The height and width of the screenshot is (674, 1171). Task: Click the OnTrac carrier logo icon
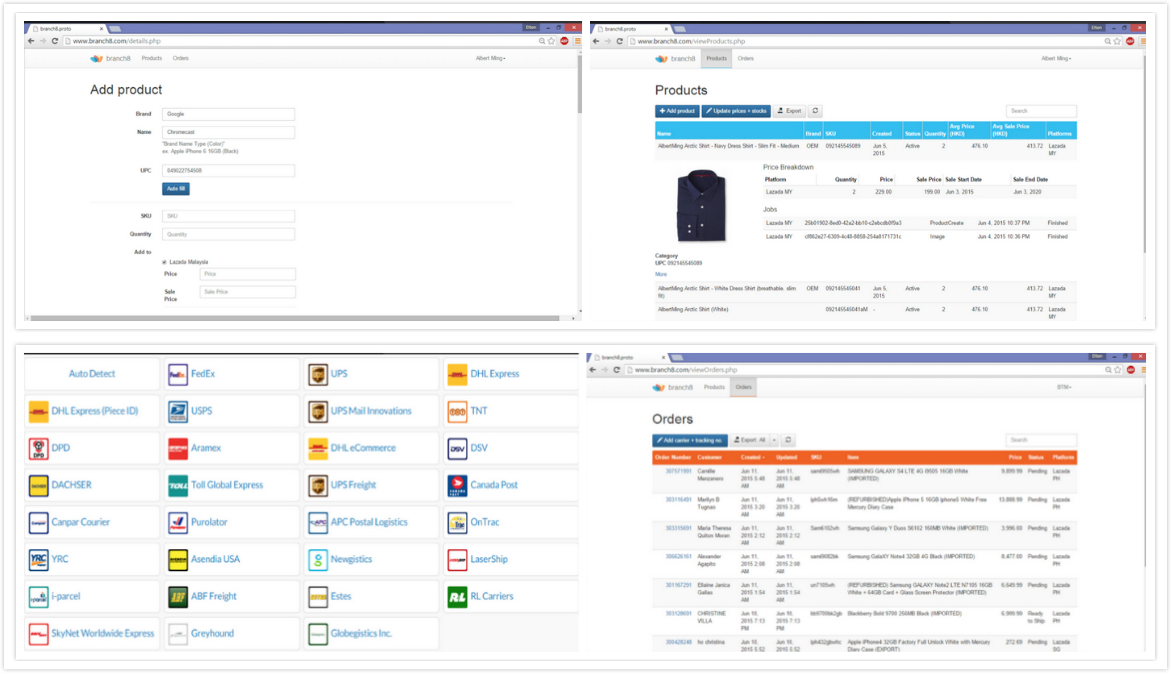(457, 522)
